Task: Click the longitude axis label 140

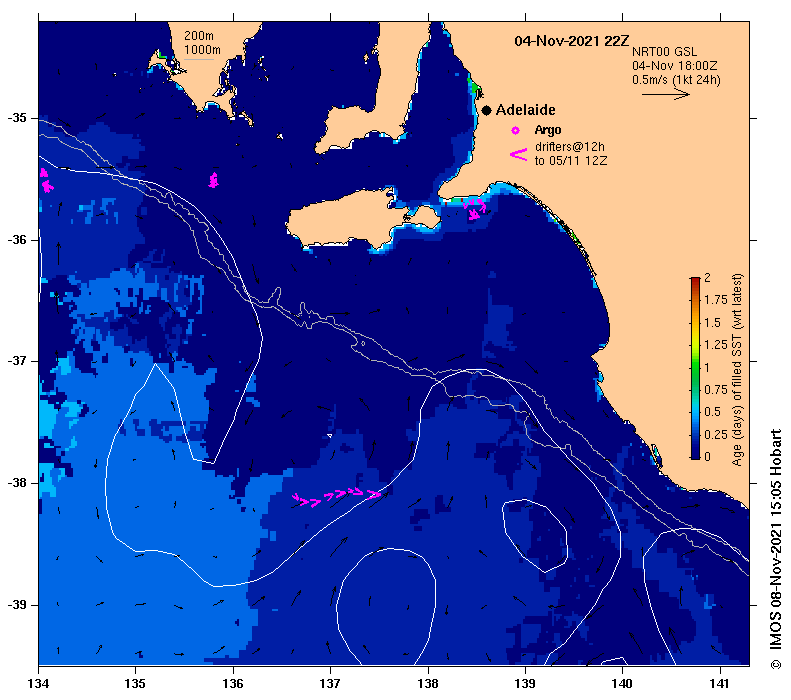Action: coord(622,684)
